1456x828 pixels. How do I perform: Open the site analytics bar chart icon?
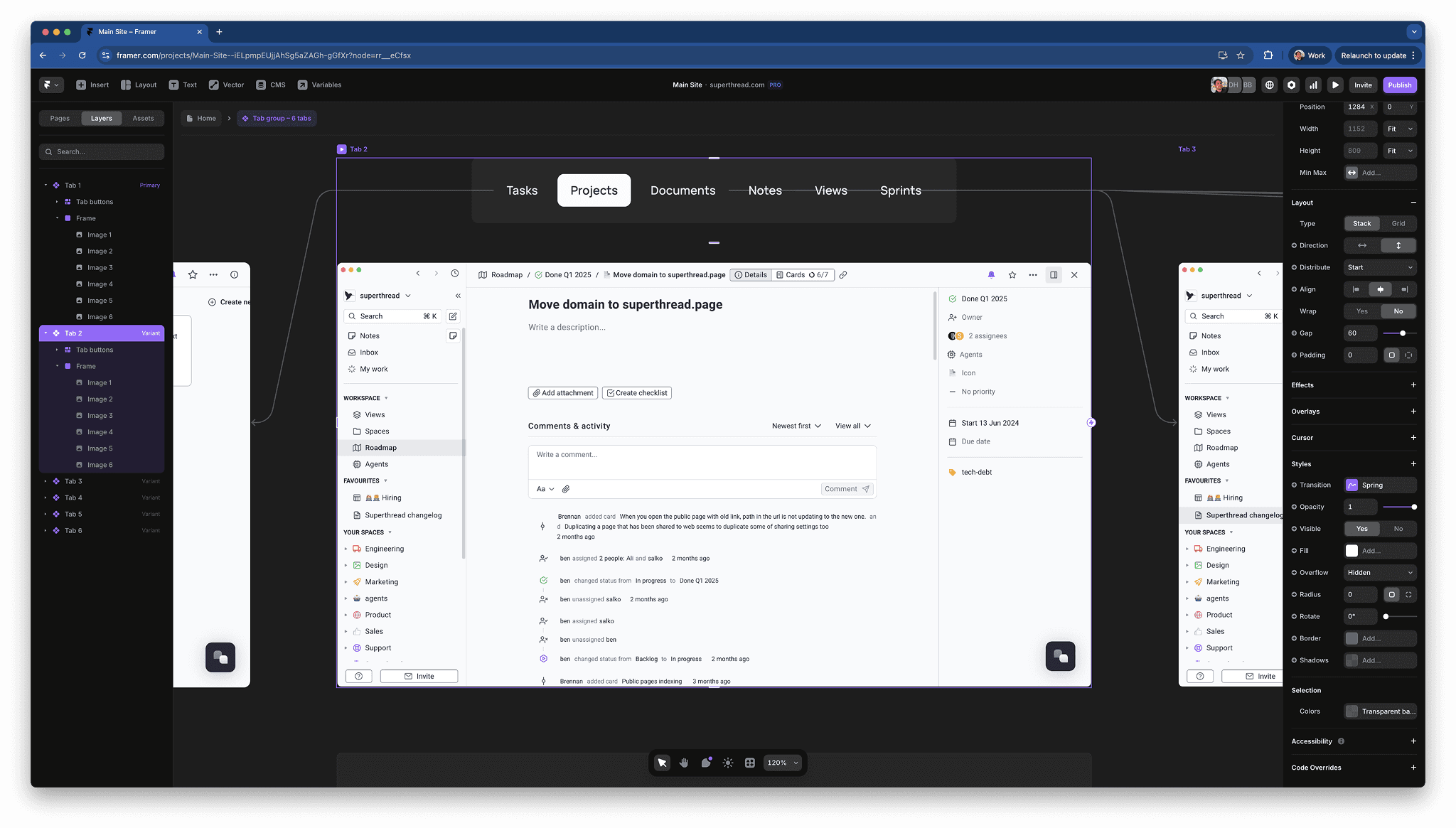1313,85
